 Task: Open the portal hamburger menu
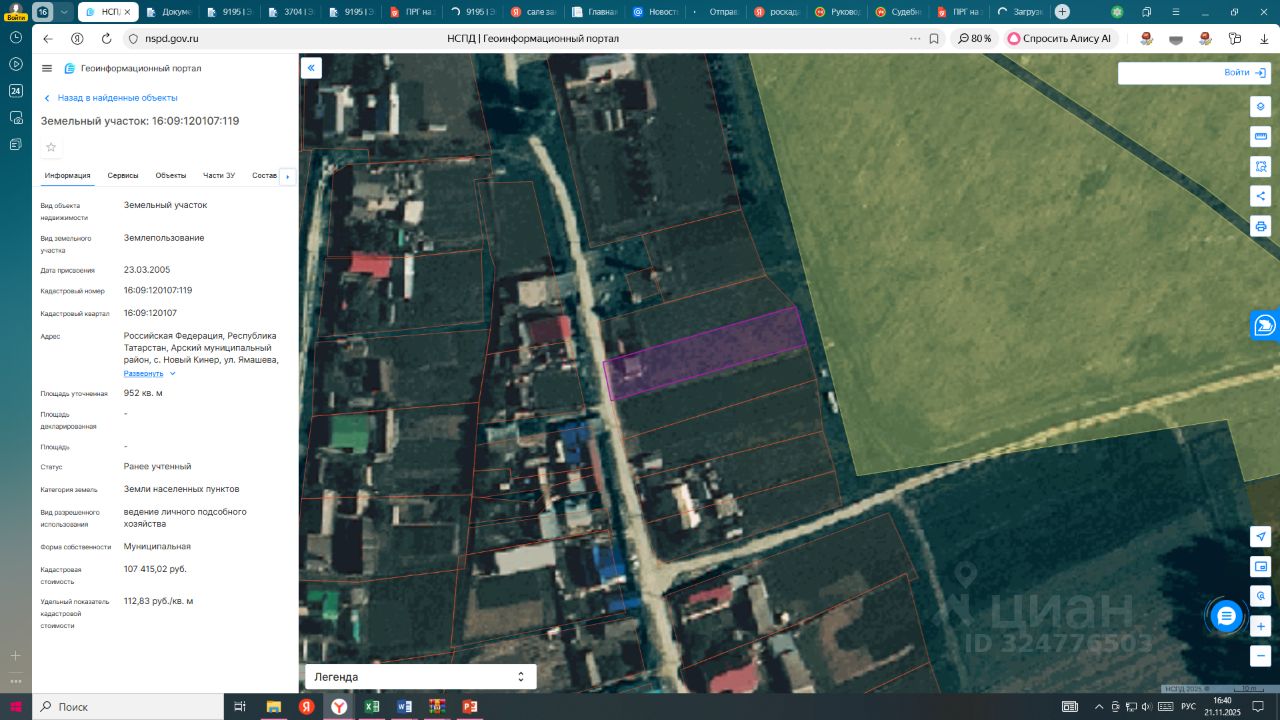pyautogui.click(x=47, y=68)
